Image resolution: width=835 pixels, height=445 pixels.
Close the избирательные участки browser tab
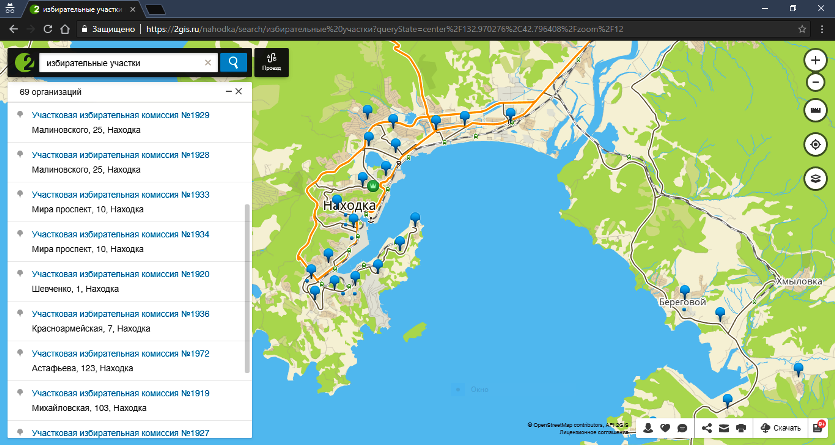coord(133,10)
